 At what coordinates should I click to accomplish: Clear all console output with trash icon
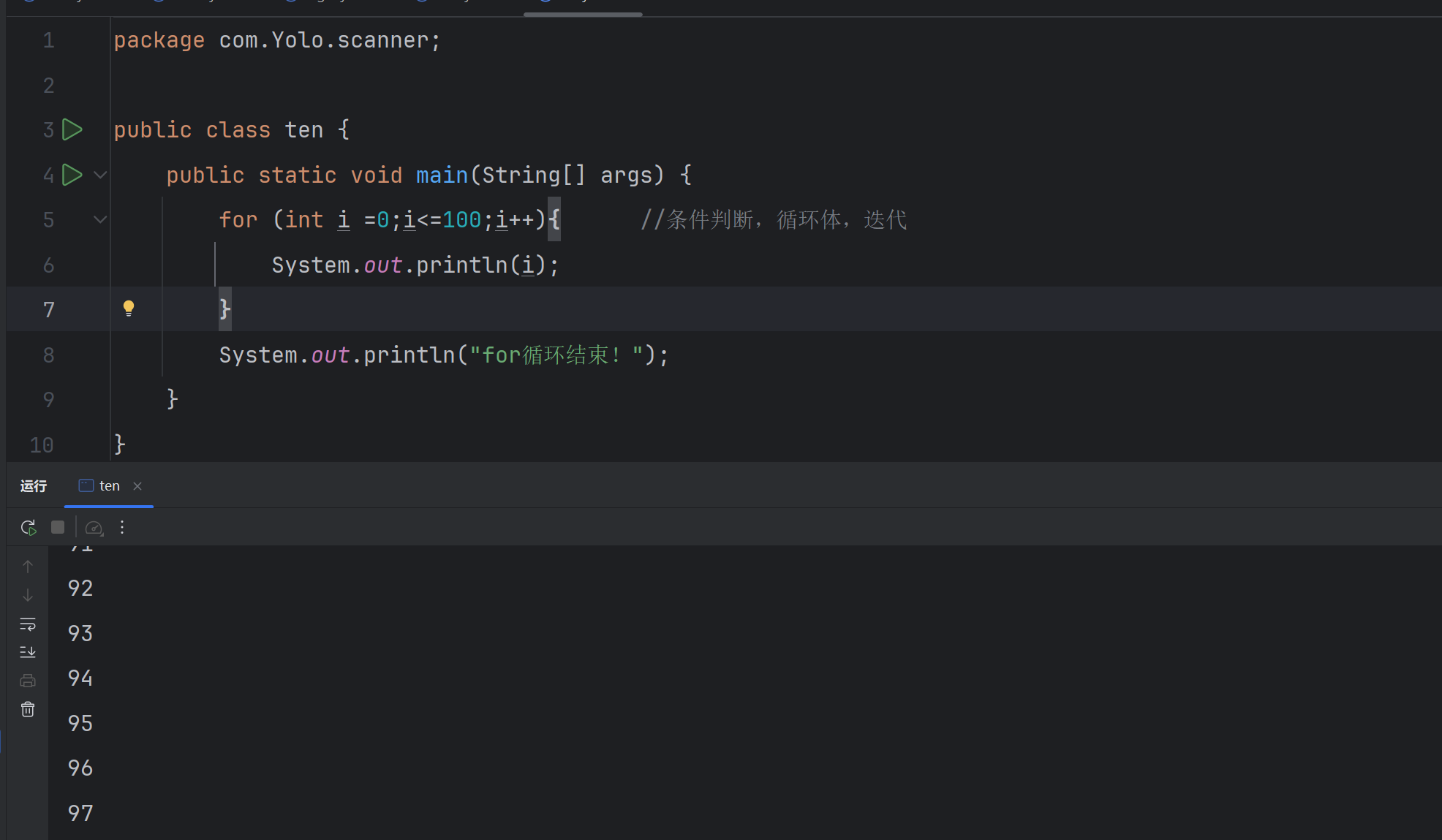[x=28, y=709]
